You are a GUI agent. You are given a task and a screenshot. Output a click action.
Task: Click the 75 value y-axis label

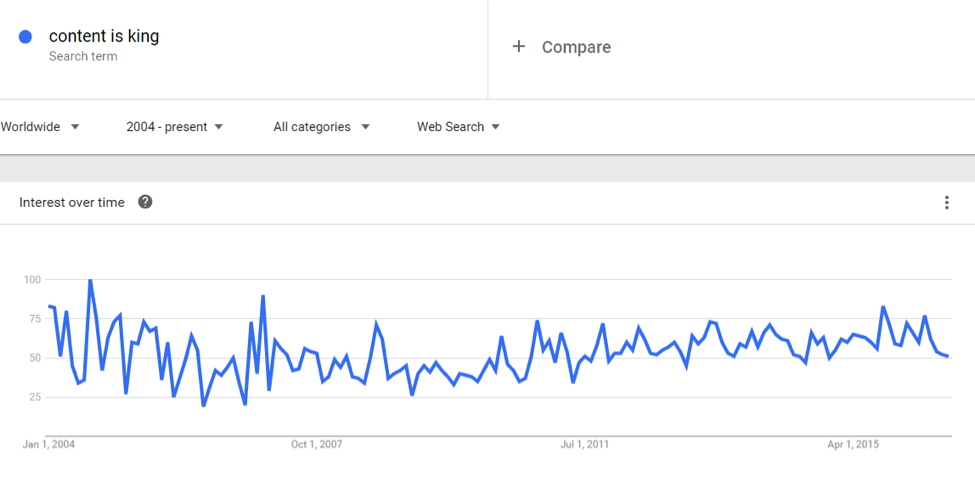pyautogui.click(x=34, y=319)
